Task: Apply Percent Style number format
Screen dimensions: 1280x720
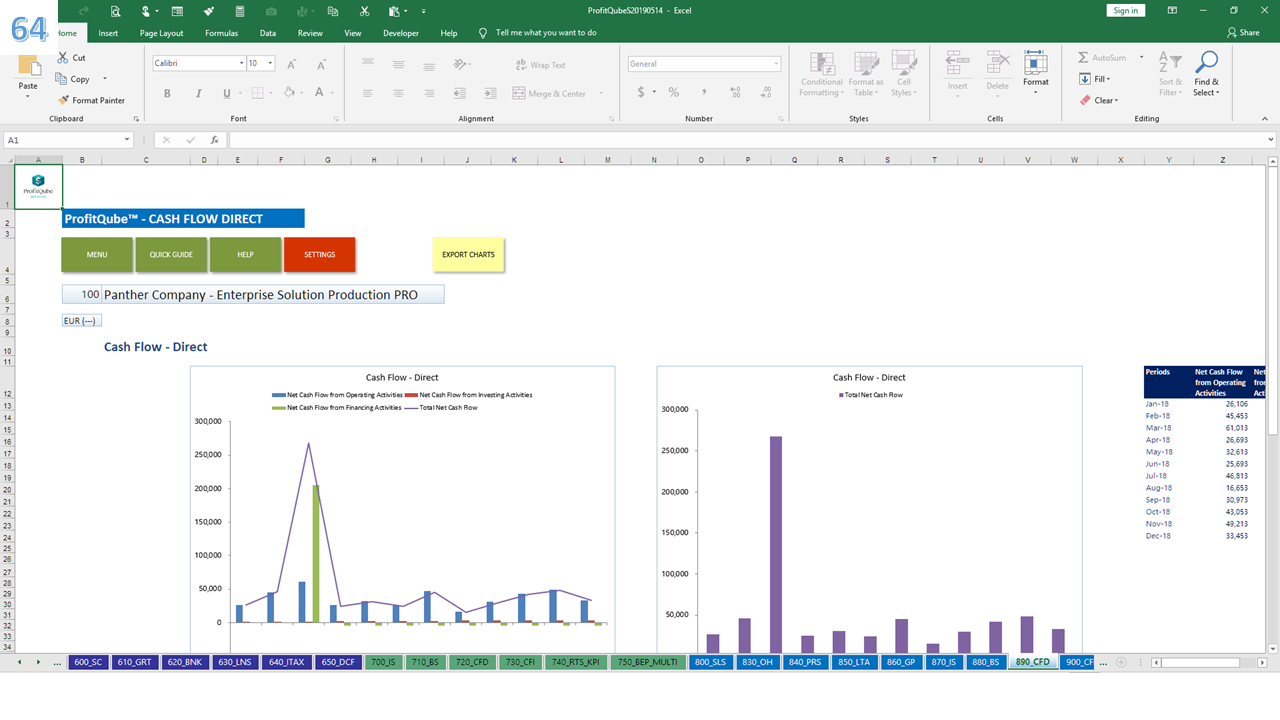Action: point(674,92)
